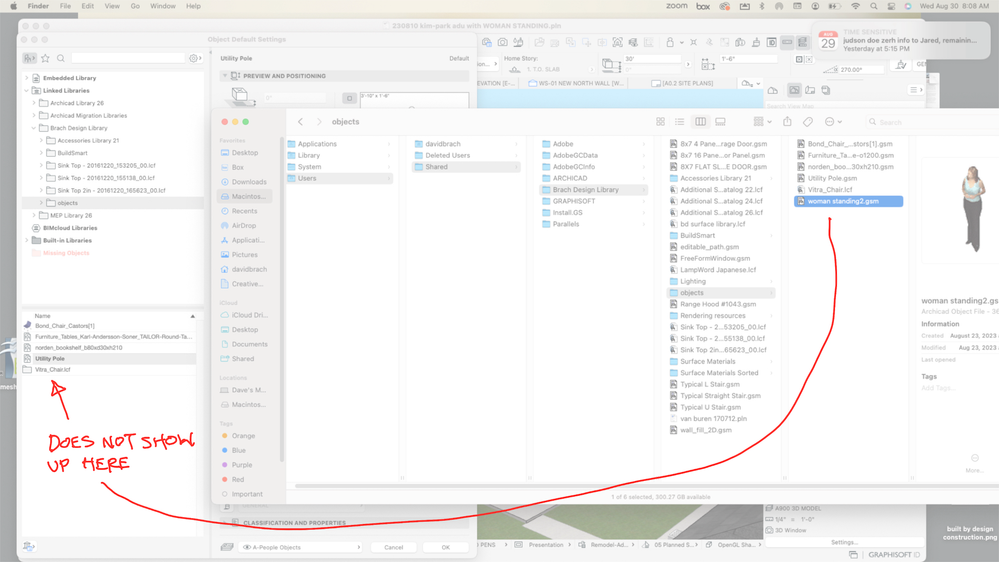The height and width of the screenshot is (562, 999).
Task: Open Recents in Finder sidebar
Action: [x=244, y=211]
